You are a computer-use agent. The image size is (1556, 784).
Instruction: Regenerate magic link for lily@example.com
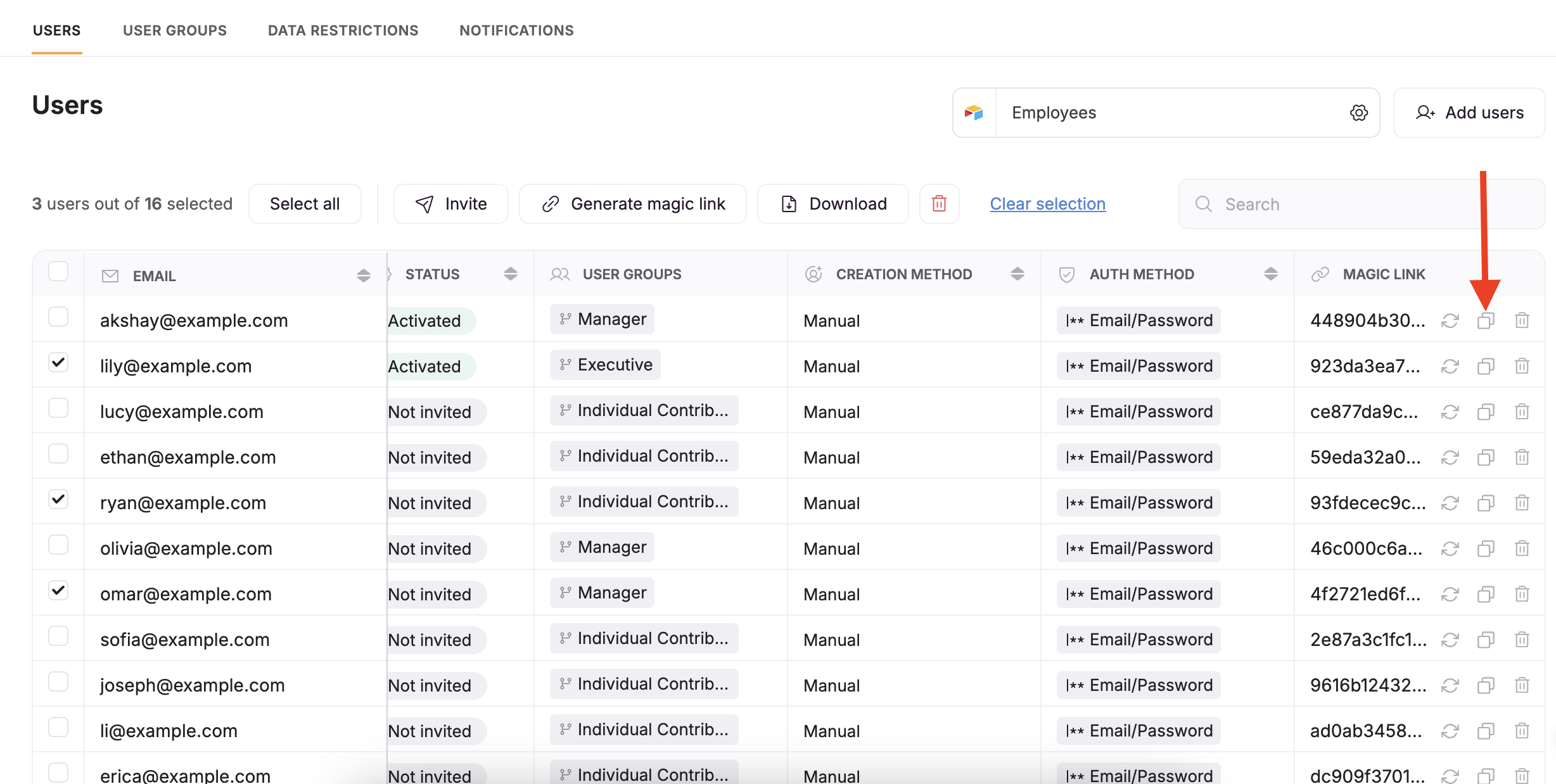coord(1450,366)
